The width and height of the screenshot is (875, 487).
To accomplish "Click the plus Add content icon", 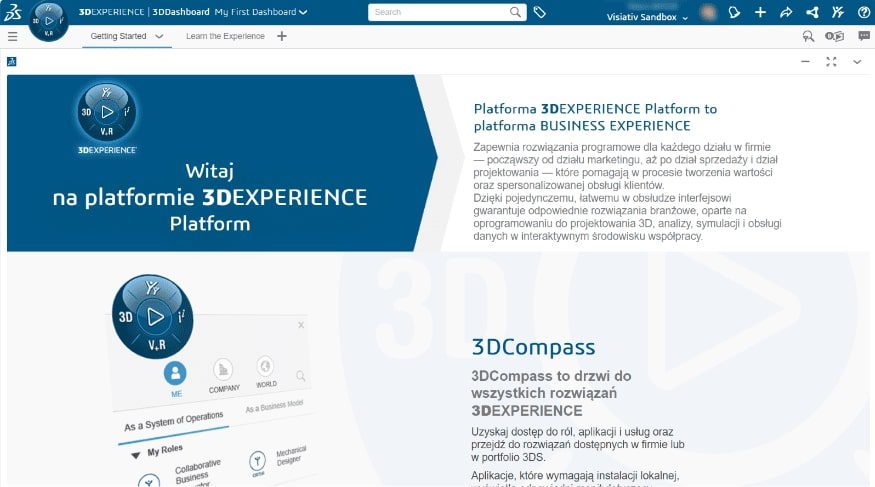I will (760, 12).
